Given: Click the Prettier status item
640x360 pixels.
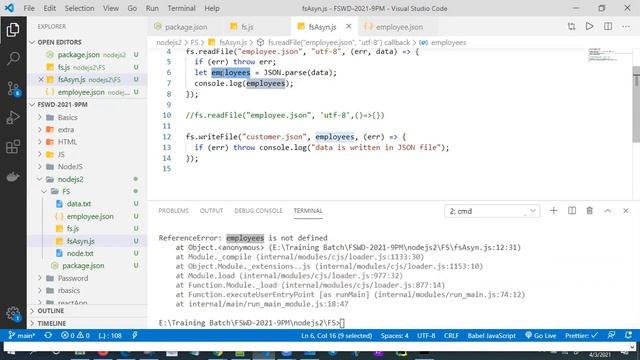Looking at the screenshot, I should [581, 336].
